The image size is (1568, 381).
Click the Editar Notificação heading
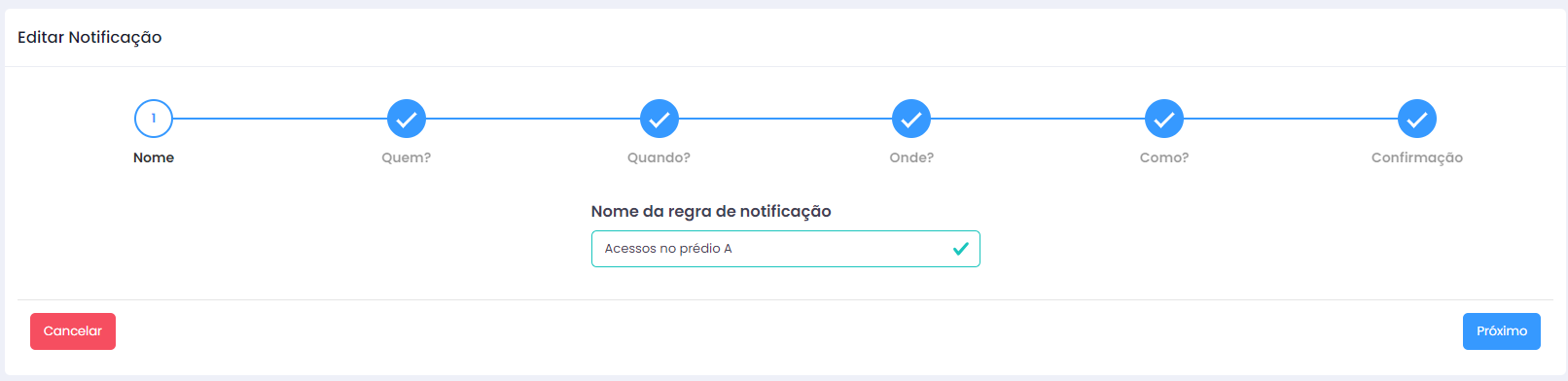pyautogui.click(x=89, y=38)
